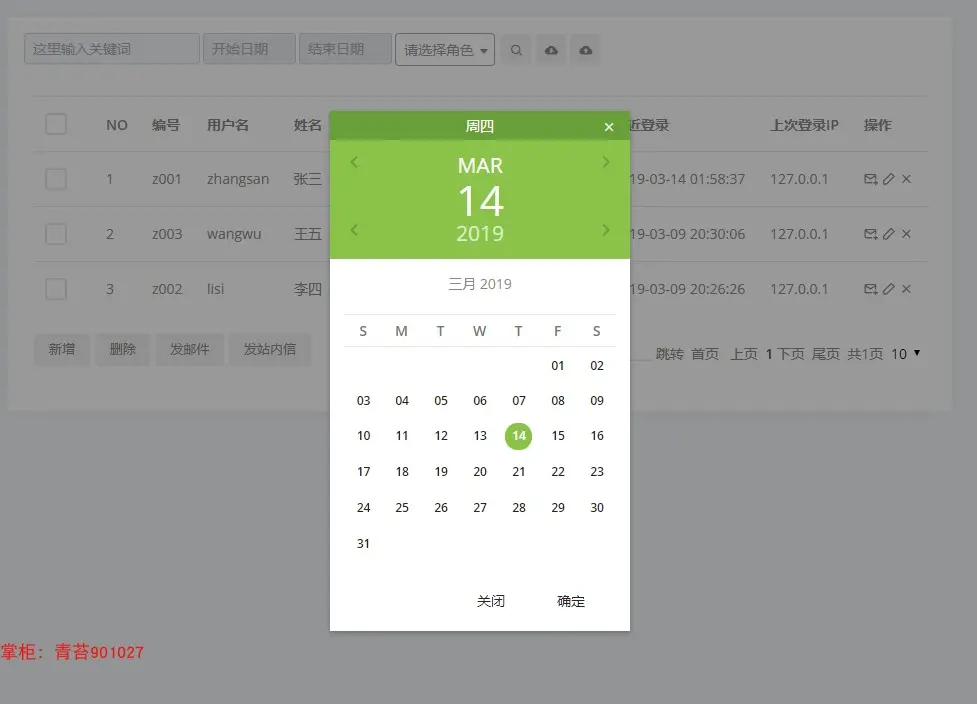The width and height of the screenshot is (977, 704).
Task: Click the 新增 button
Action: tap(62, 350)
